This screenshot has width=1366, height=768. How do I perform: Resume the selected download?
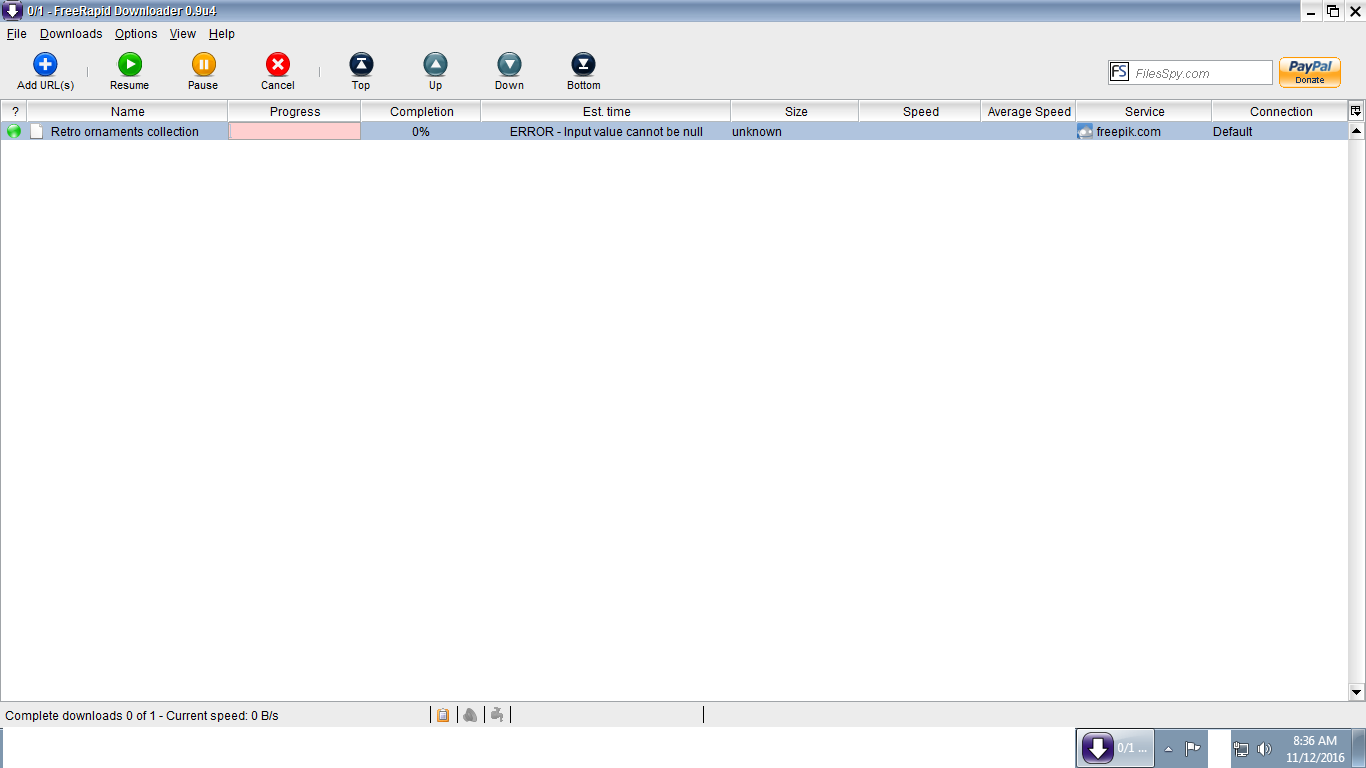tap(129, 65)
